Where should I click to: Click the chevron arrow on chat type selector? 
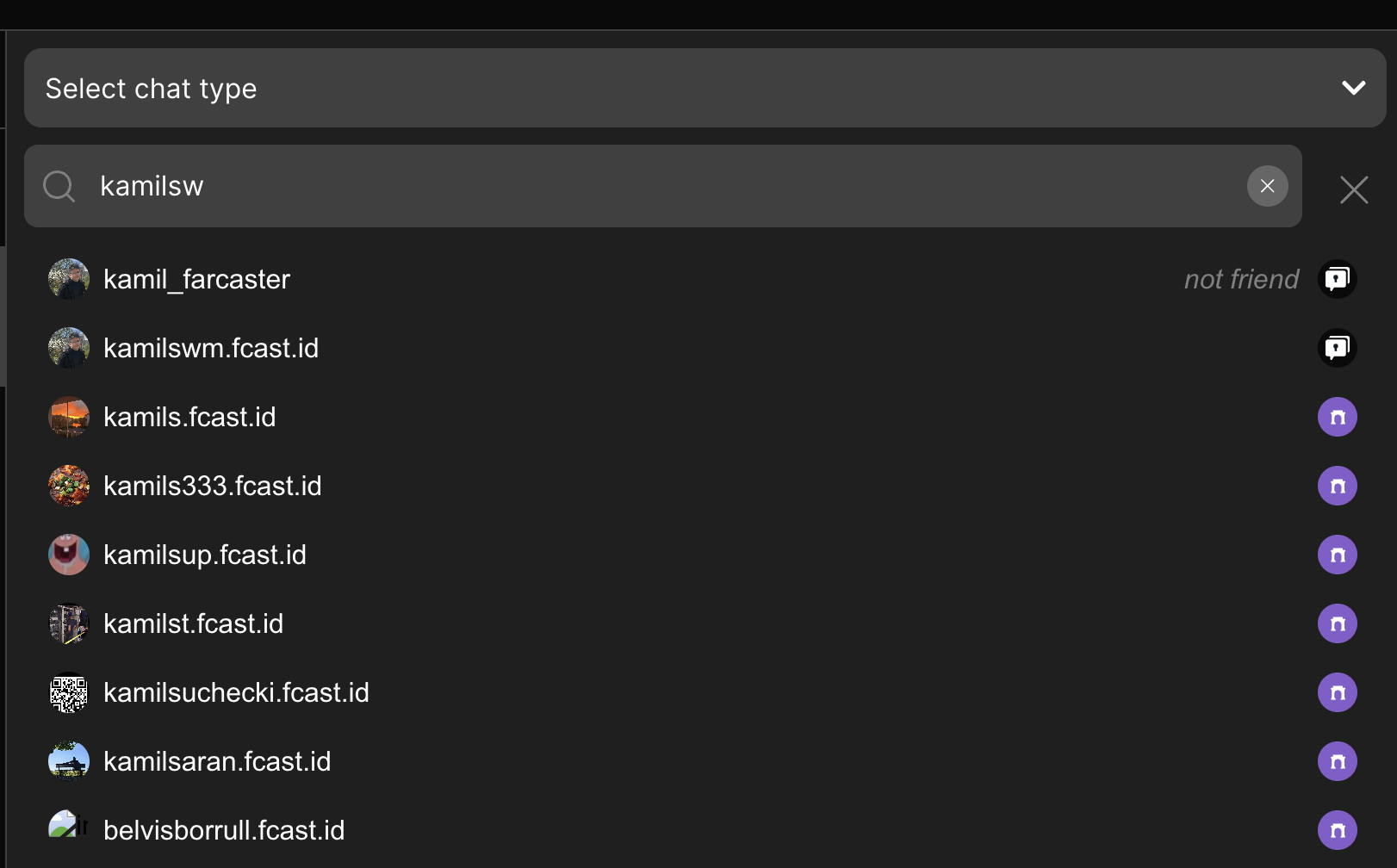[x=1353, y=88]
